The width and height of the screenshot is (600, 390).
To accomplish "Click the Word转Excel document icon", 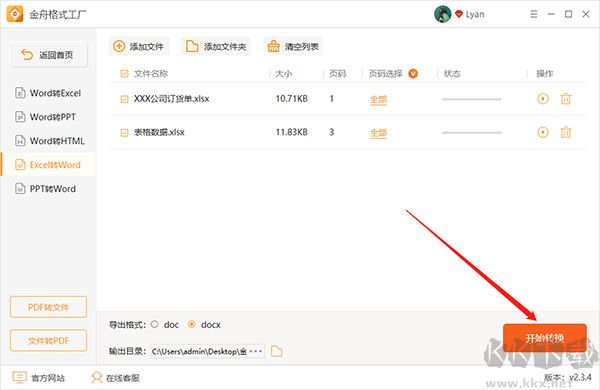I will click(x=20, y=93).
